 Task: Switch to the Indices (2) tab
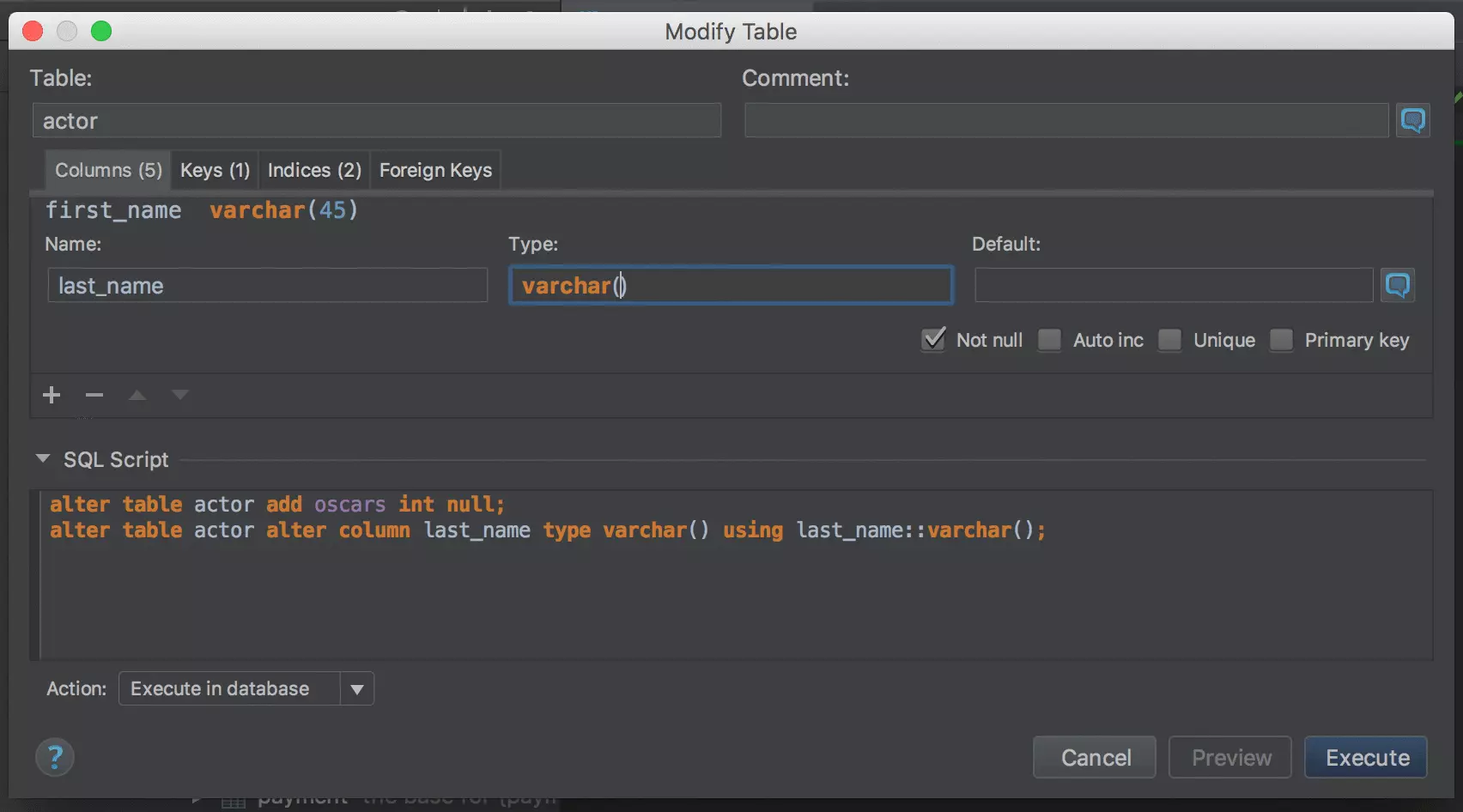tap(314, 170)
